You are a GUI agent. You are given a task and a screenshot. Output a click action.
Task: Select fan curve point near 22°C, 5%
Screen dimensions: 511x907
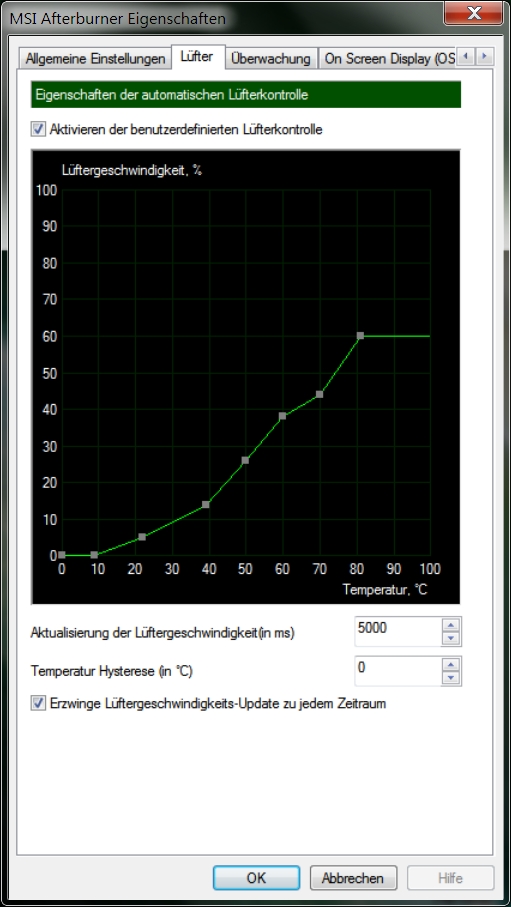point(142,537)
